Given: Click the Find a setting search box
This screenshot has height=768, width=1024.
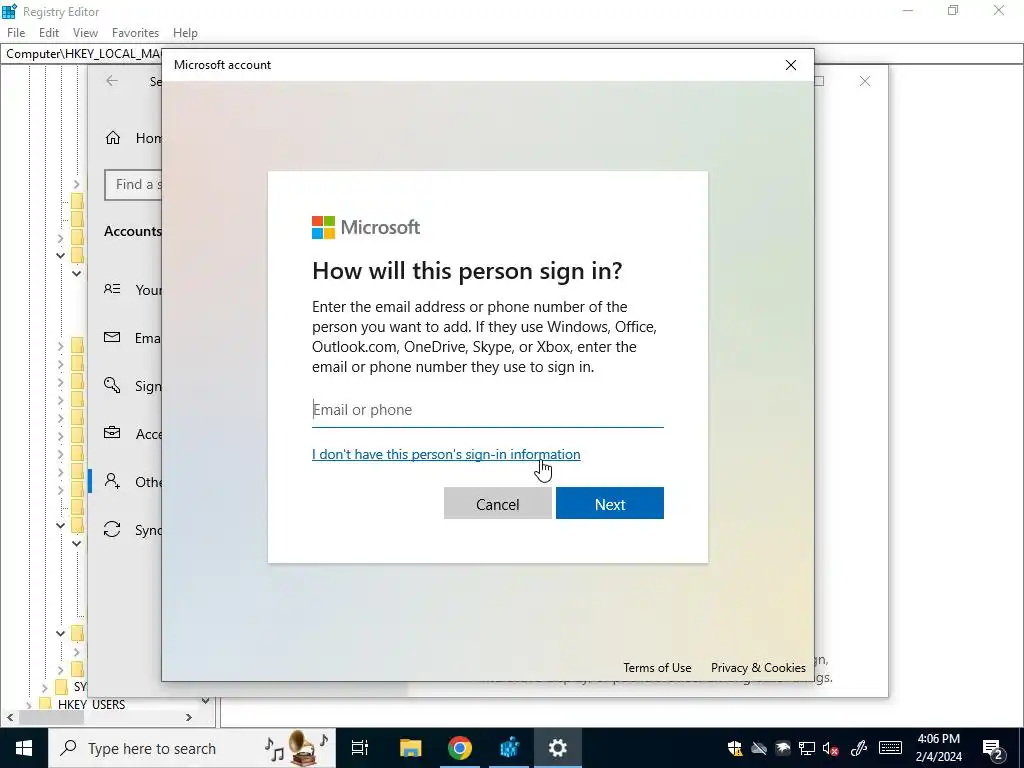Looking at the screenshot, I should [x=133, y=185].
